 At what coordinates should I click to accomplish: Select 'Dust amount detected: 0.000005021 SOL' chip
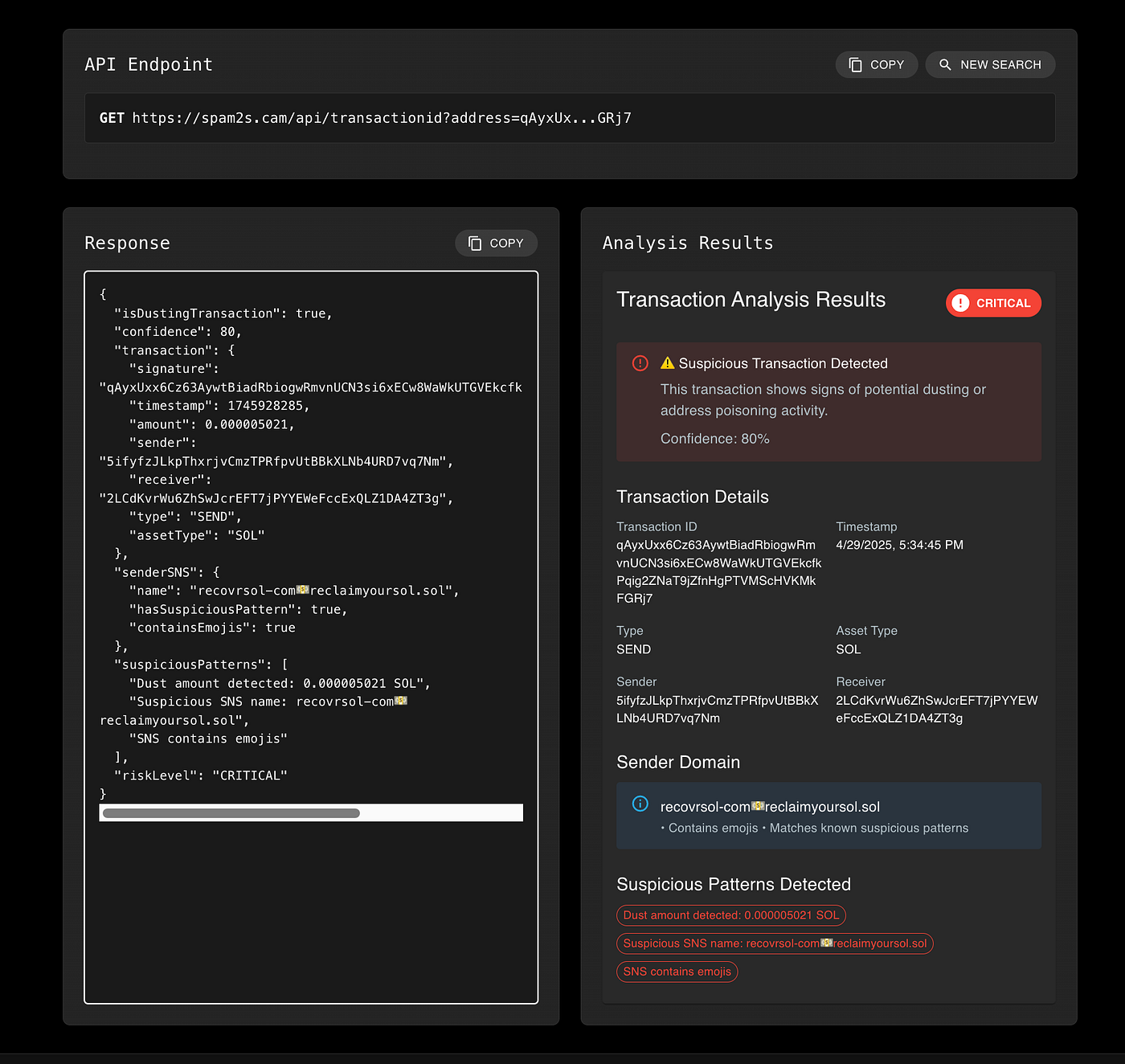(731, 915)
